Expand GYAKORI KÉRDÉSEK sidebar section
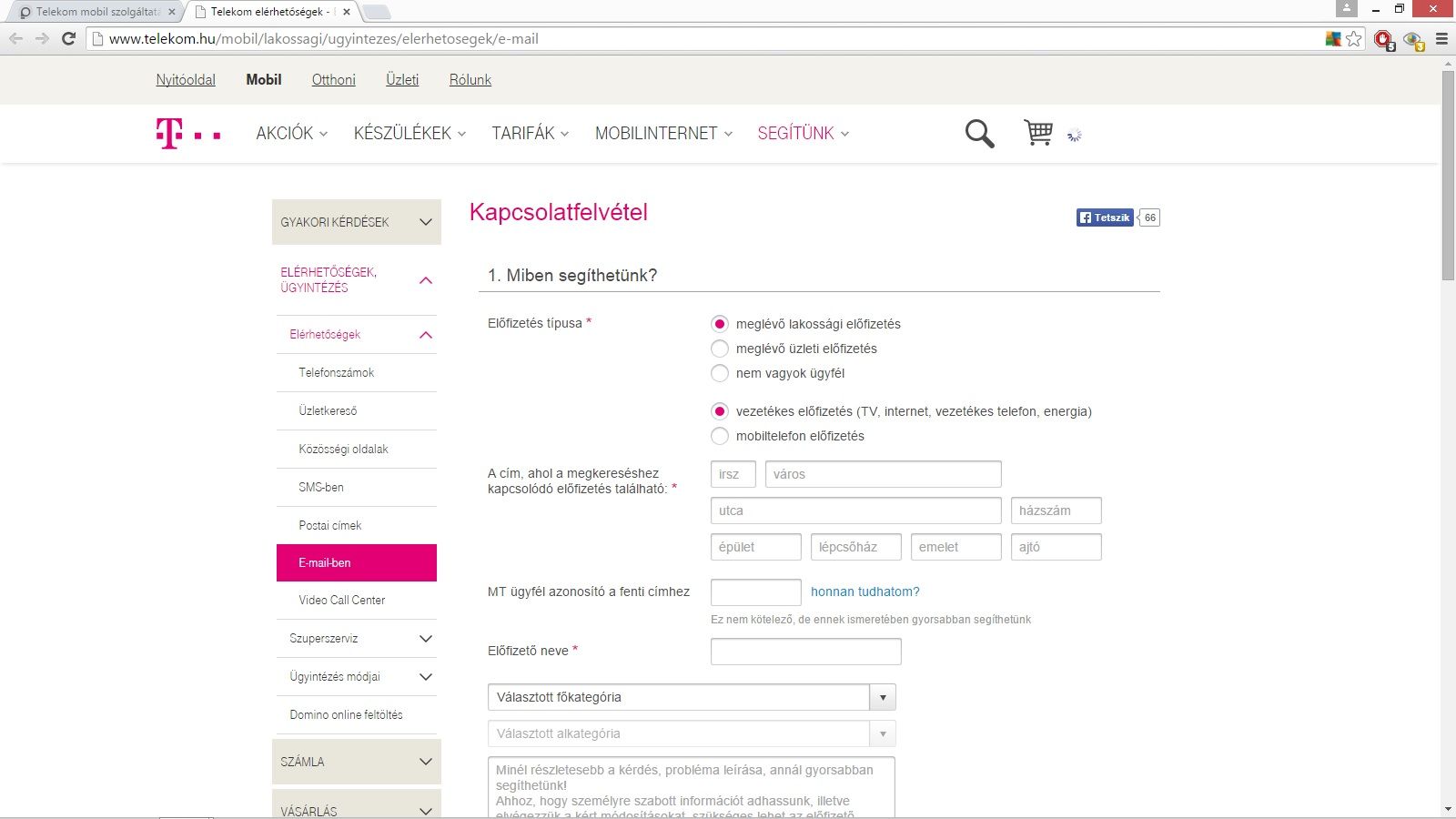 (x=357, y=222)
